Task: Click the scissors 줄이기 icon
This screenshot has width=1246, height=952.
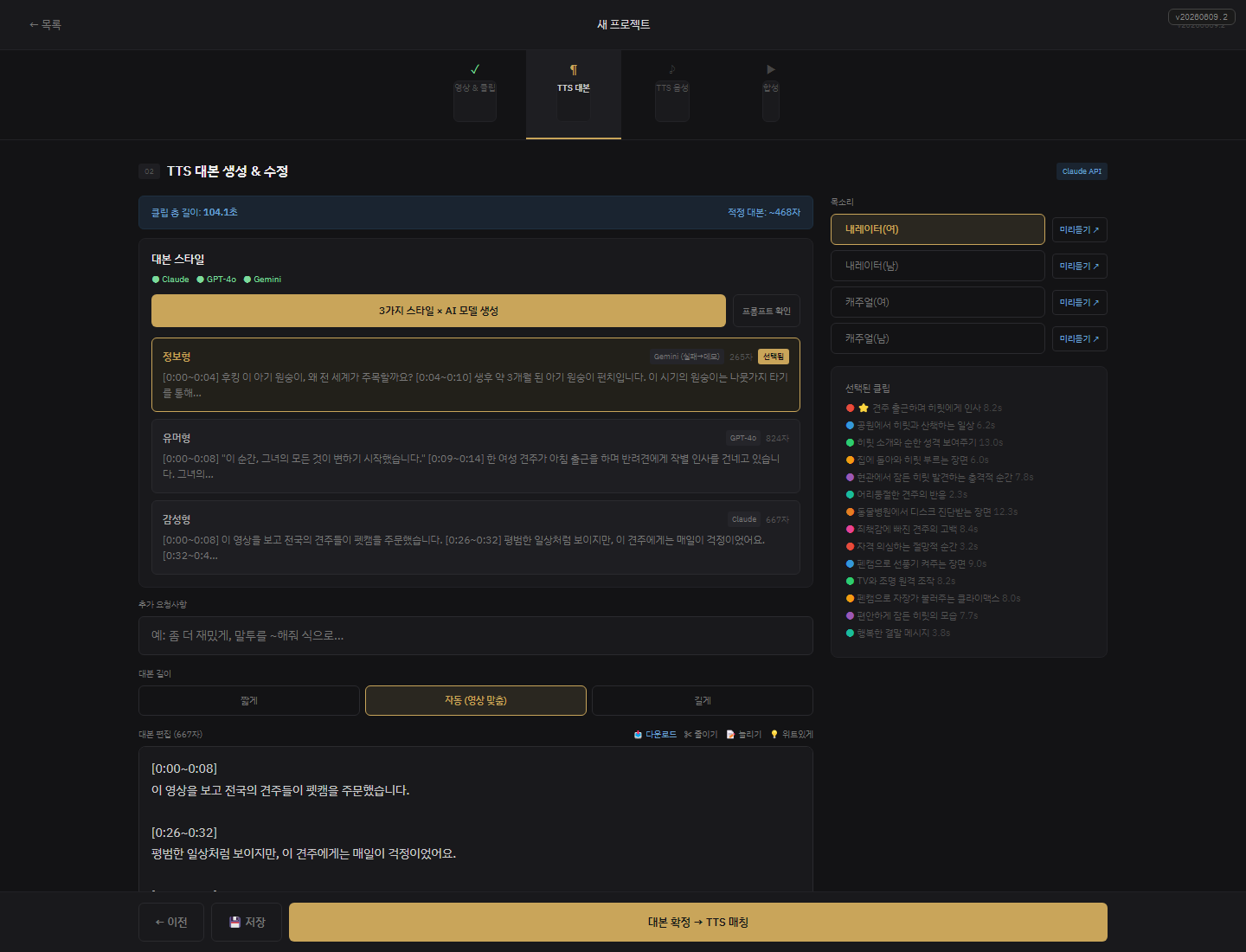Action: pyautogui.click(x=688, y=735)
